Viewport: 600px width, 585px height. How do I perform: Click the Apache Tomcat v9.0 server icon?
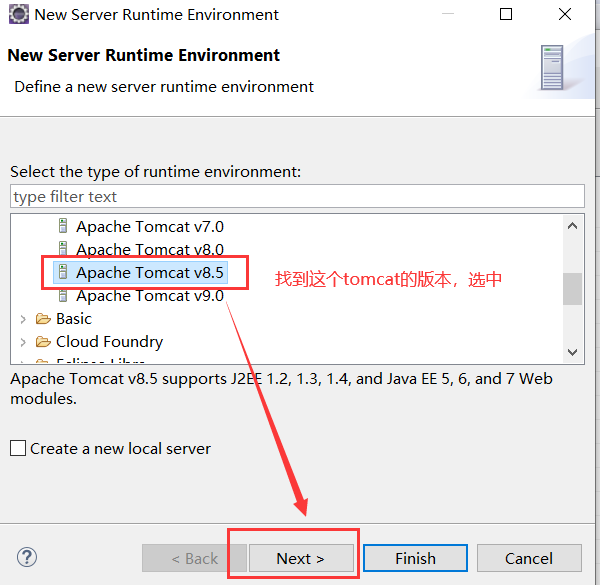coord(63,295)
